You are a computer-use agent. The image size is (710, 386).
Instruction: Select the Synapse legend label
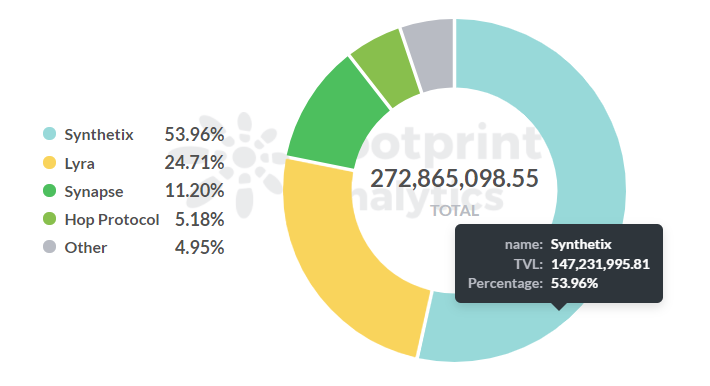pos(94,192)
